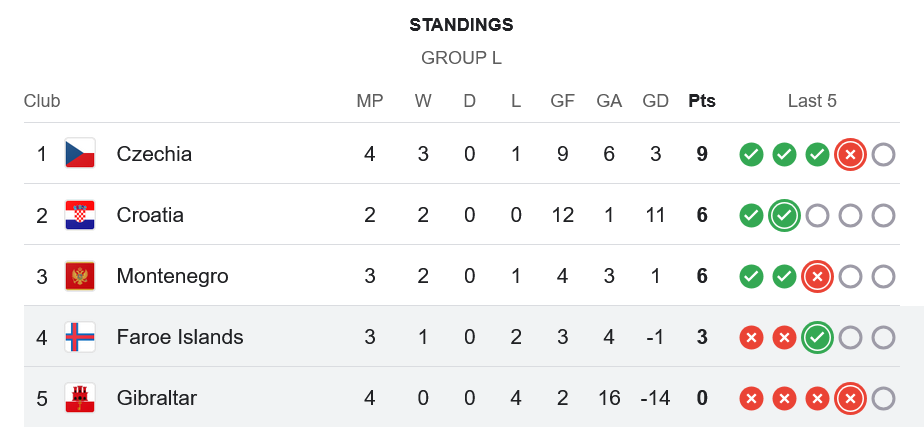This screenshot has width=924, height=445.
Task: Open the Croatia team link
Action: (x=150, y=215)
